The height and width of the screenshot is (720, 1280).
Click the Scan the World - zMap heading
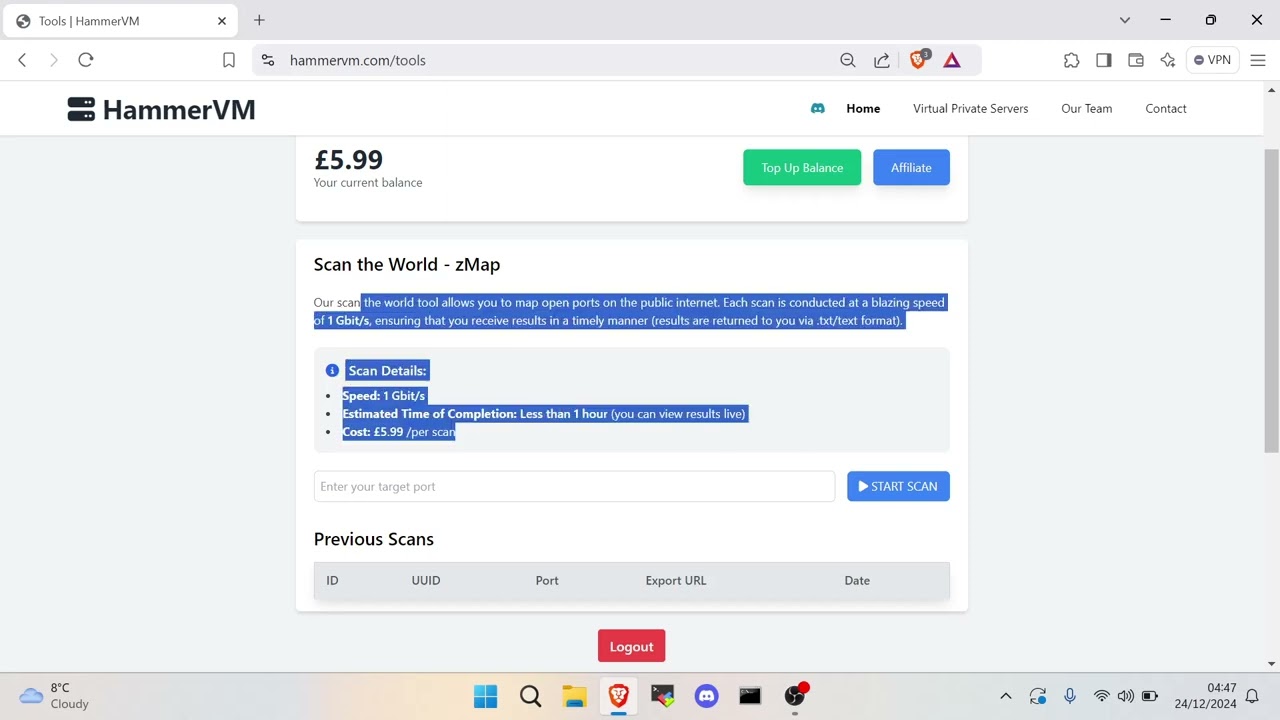pos(407,265)
